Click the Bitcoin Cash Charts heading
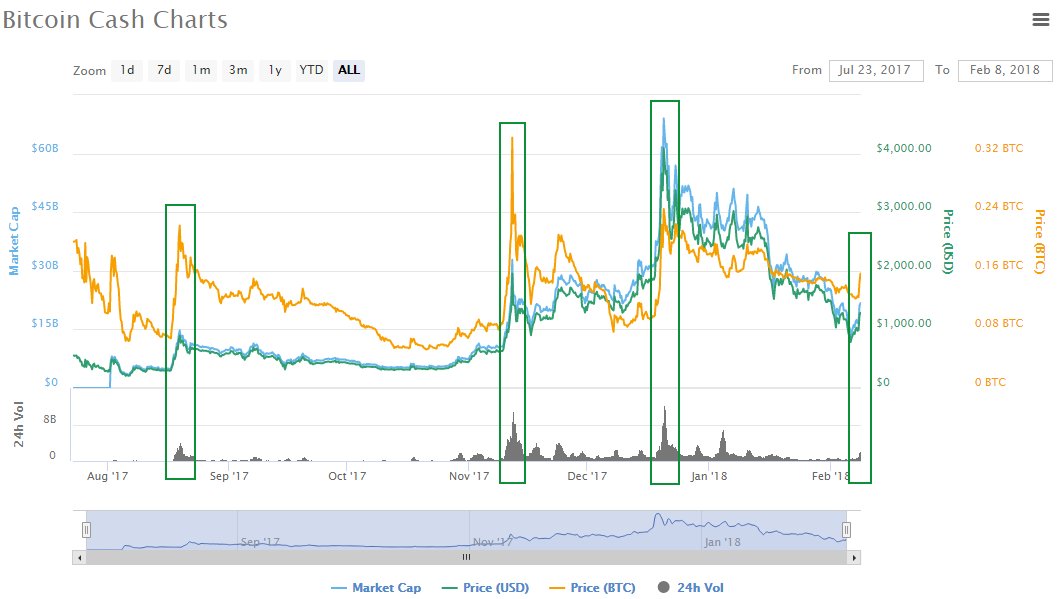The width and height of the screenshot is (1057, 599). [x=115, y=20]
